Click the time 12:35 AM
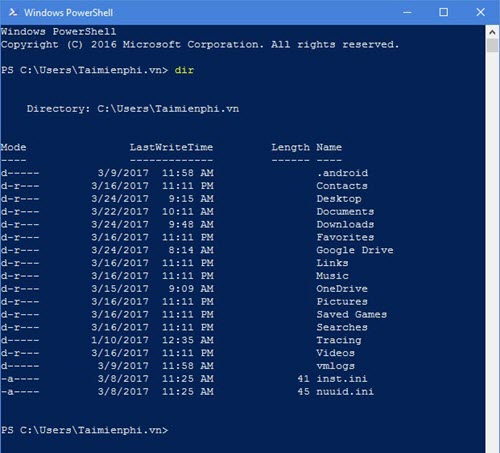 [188, 340]
